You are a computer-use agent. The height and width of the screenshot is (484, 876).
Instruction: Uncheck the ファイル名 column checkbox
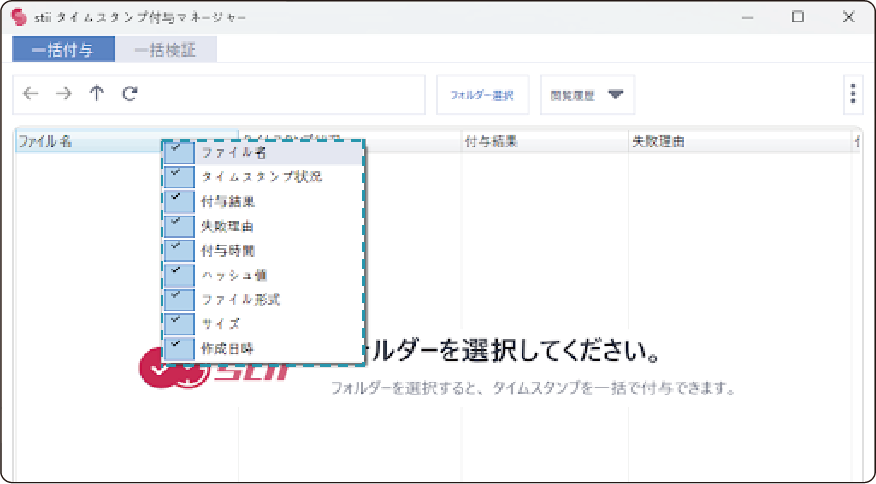pyautogui.click(x=179, y=152)
